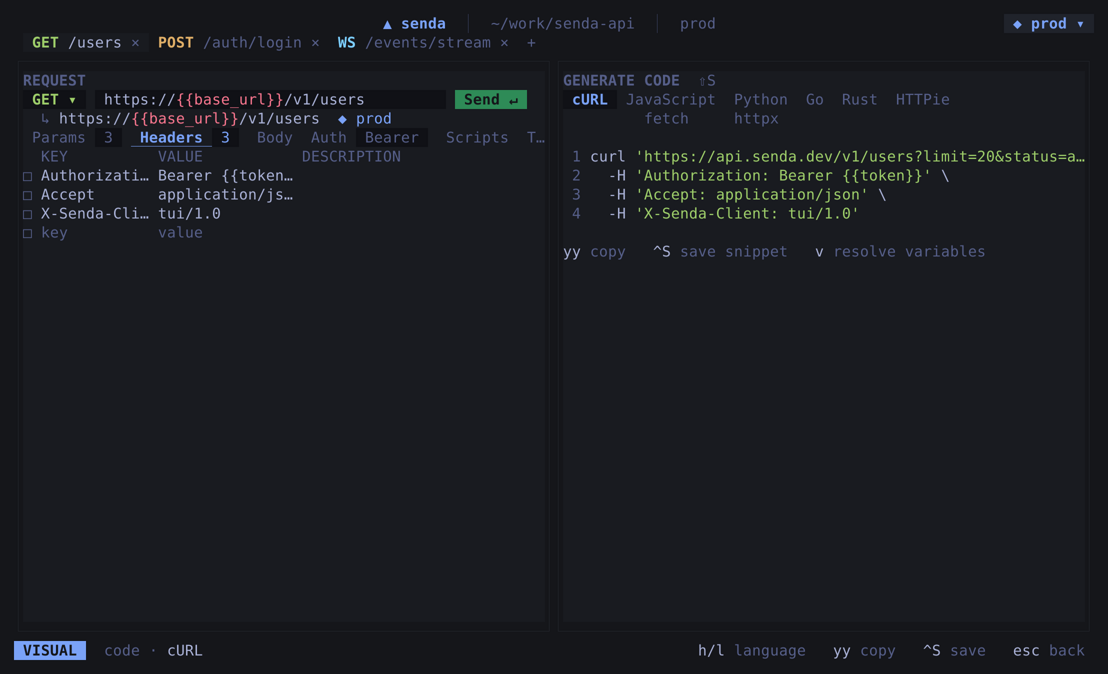Viewport: 1108px width, 674px height.
Task: Click the ~/work/senda-api path
Action: pyautogui.click(x=562, y=24)
